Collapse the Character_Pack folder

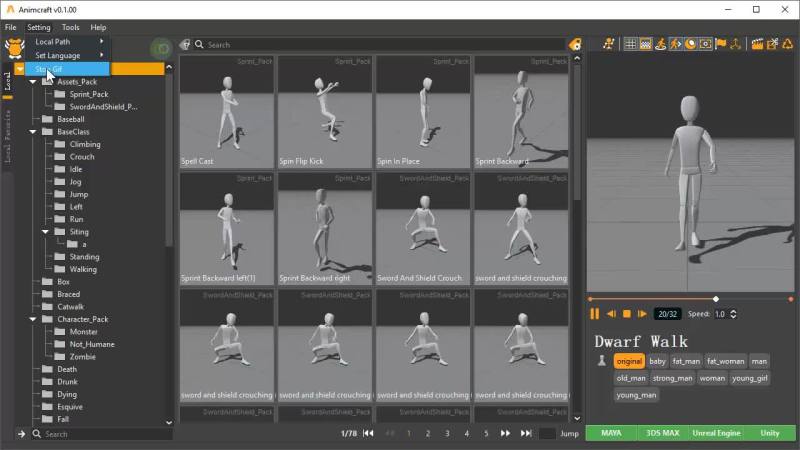click(x=33, y=319)
